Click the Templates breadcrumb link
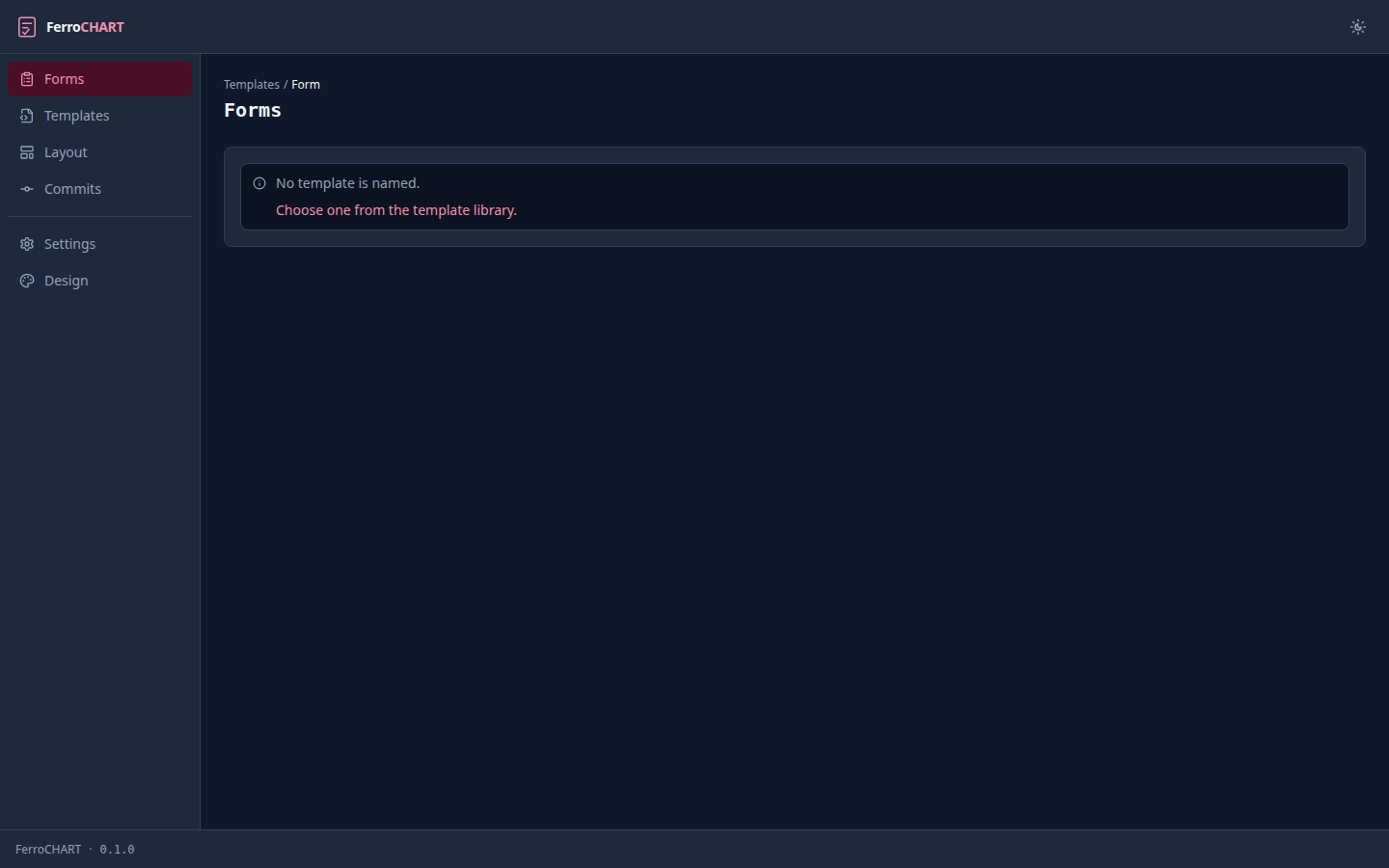Image resolution: width=1389 pixels, height=868 pixels. [x=252, y=85]
